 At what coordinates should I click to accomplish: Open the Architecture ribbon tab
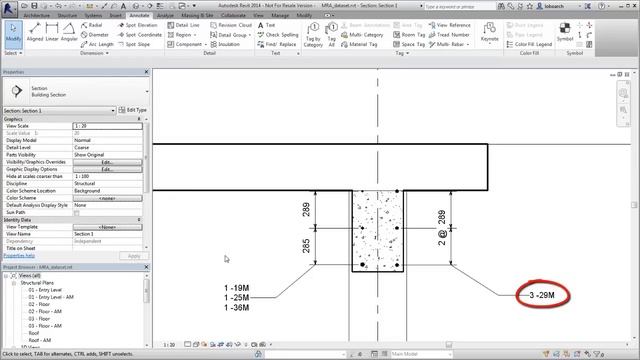point(37,16)
